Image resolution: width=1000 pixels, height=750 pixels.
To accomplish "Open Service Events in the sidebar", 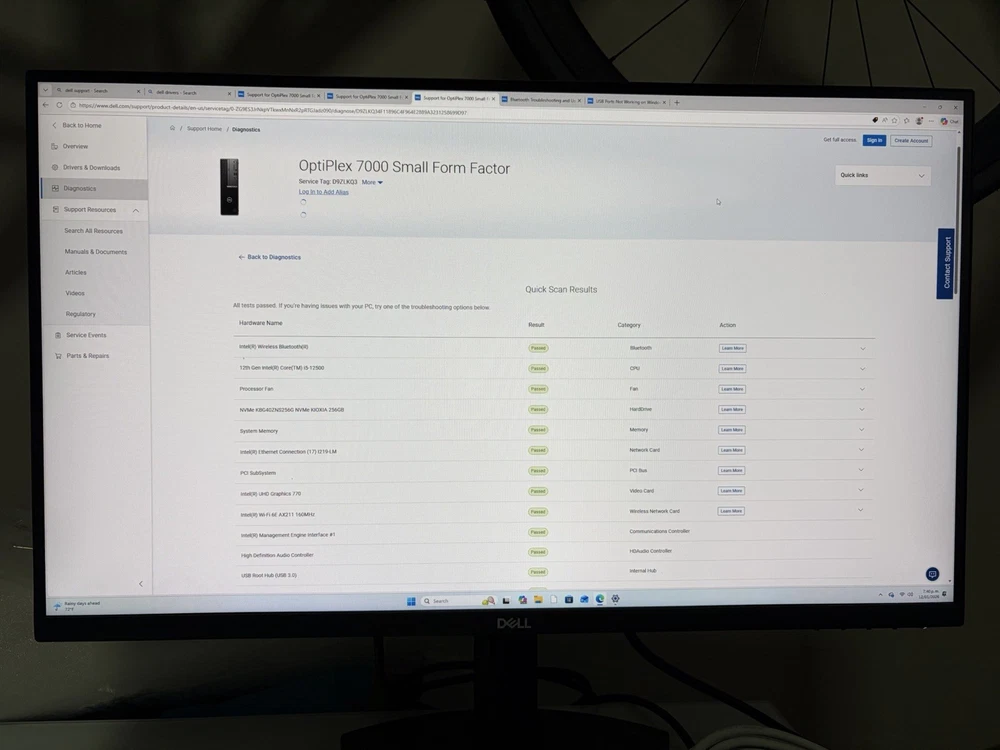I will point(86,335).
